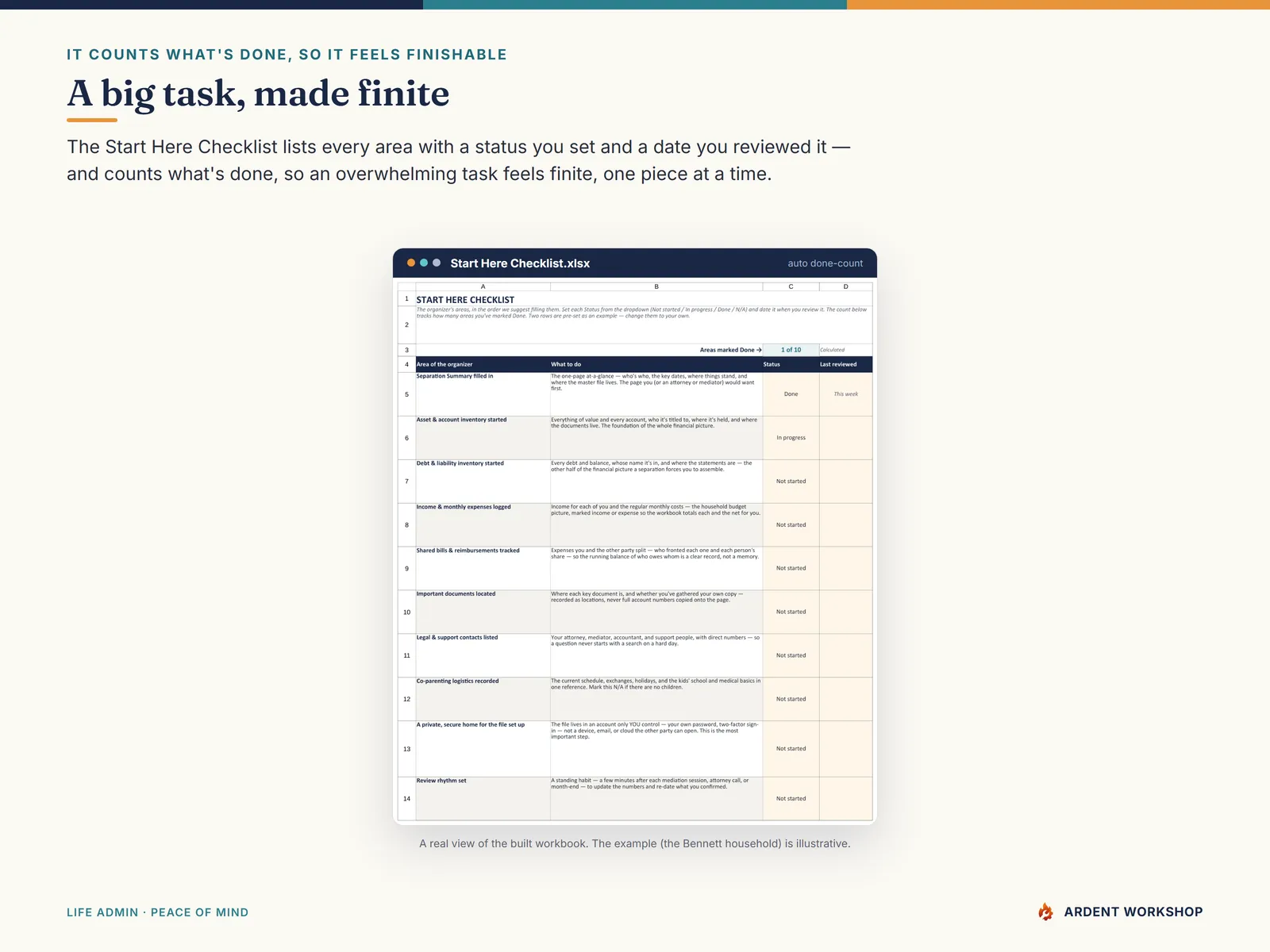Click the Areas marked Done label

[730, 350]
